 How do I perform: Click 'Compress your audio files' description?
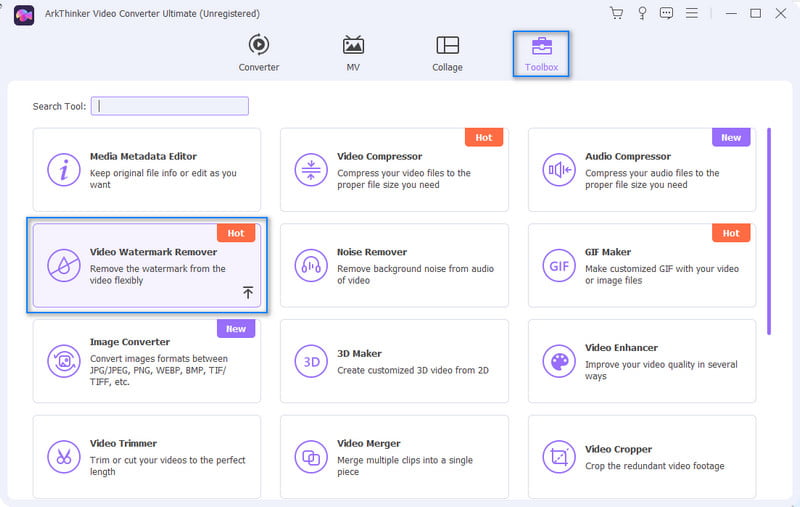coord(652,179)
